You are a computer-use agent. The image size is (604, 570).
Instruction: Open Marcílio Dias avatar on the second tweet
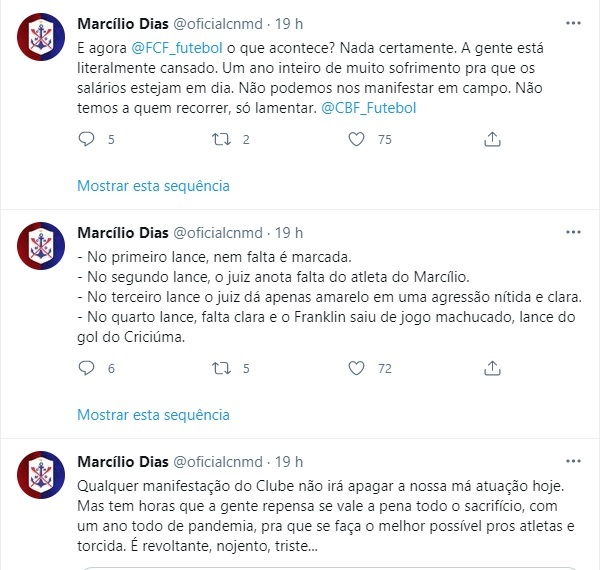41,246
